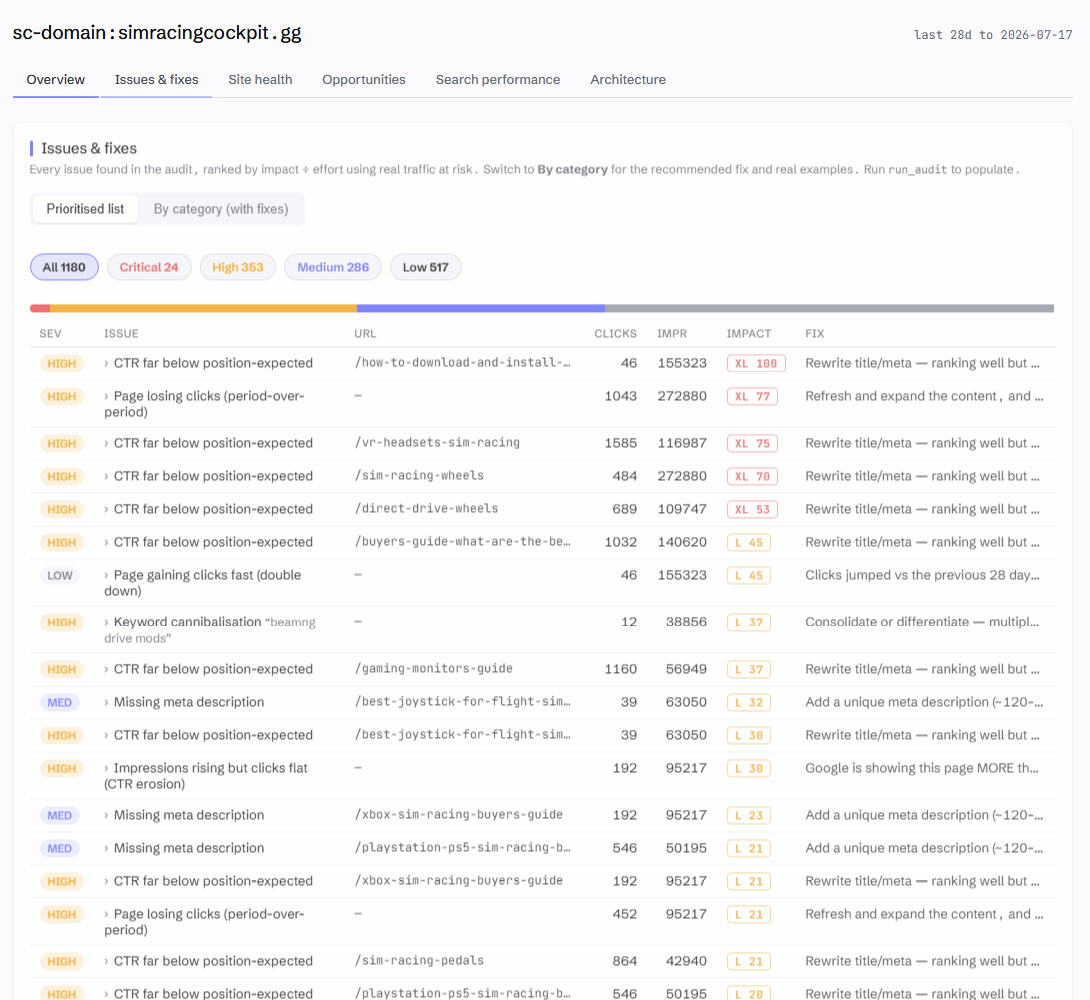
Task: Click HIGH badge on /gaming-monitors-guide row
Action: (61, 669)
